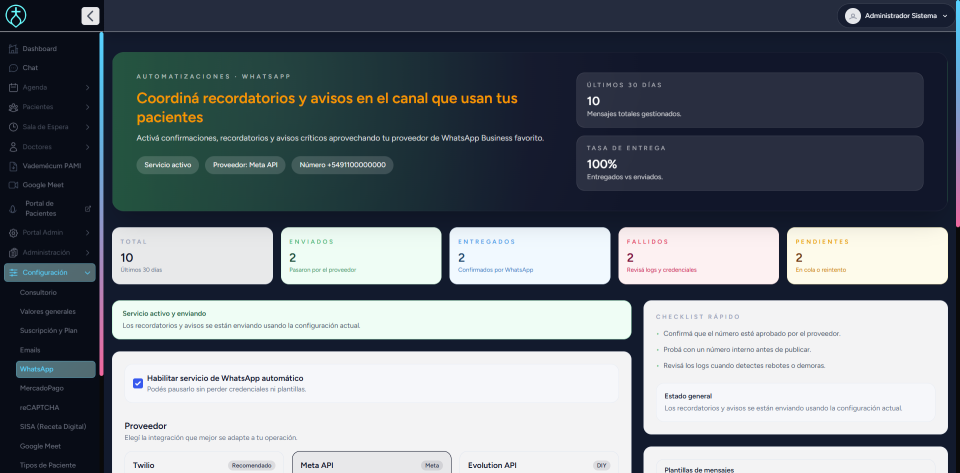The image size is (960, 473).
Task: Click the Fallidos stats card
Action: (x=698, y=255)
